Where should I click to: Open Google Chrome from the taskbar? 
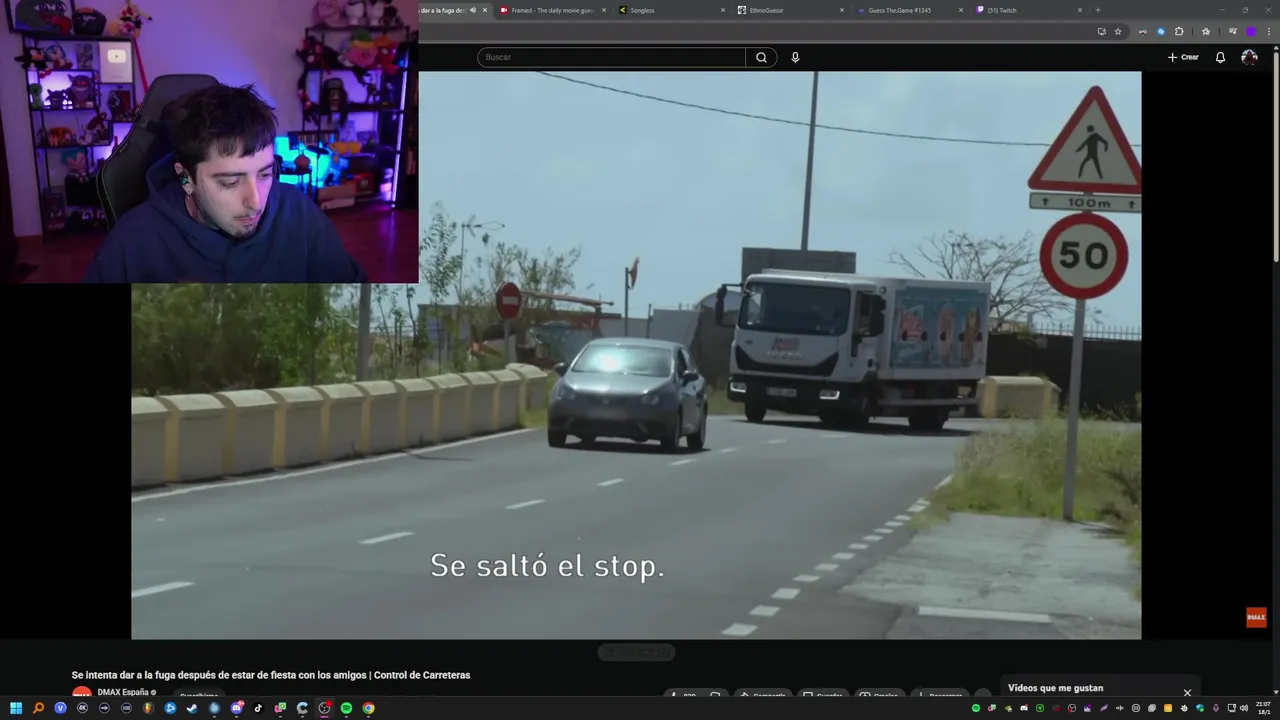pos(368,708)
